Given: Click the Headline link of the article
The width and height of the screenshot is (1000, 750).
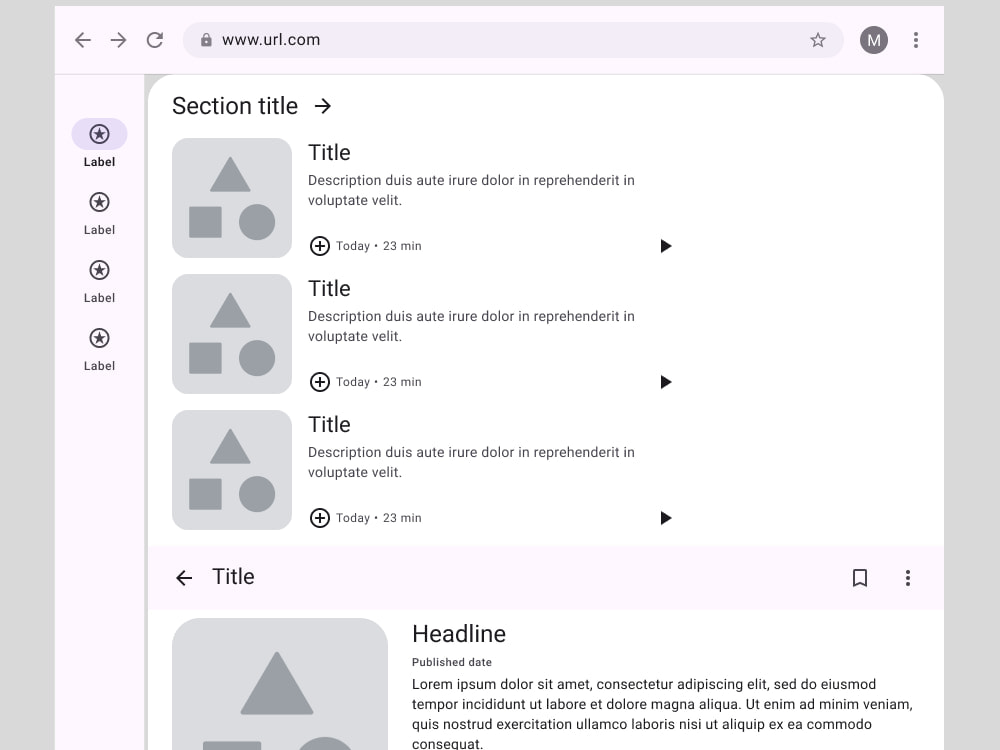Looking at the screenshot, I should pyautogui.click(x=459, y=634).
